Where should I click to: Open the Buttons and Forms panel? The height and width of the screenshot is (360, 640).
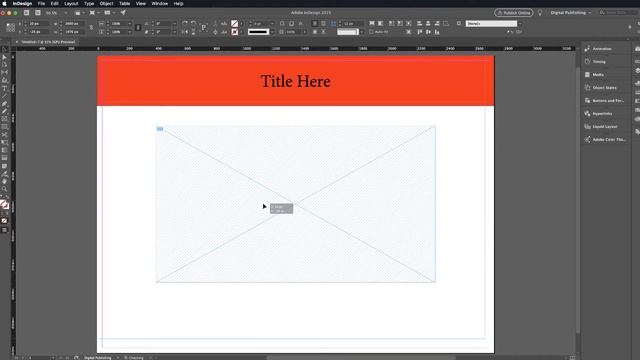click(606, 100)
